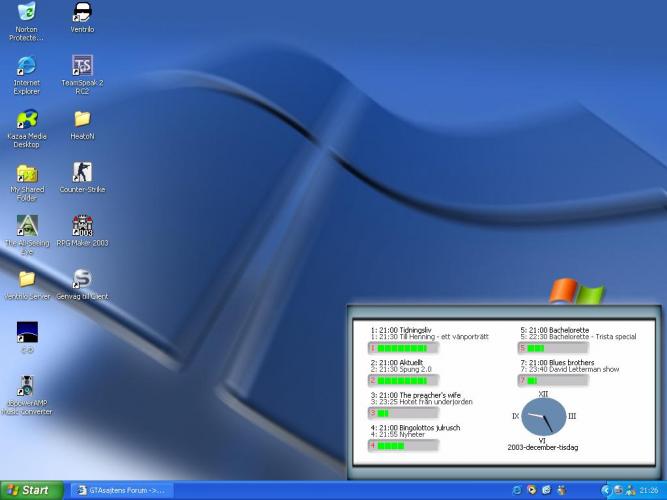Image resolution: width=667 pixels, height=500 pixels.
Task: Open the Start menu
Action: pos(30,490)
